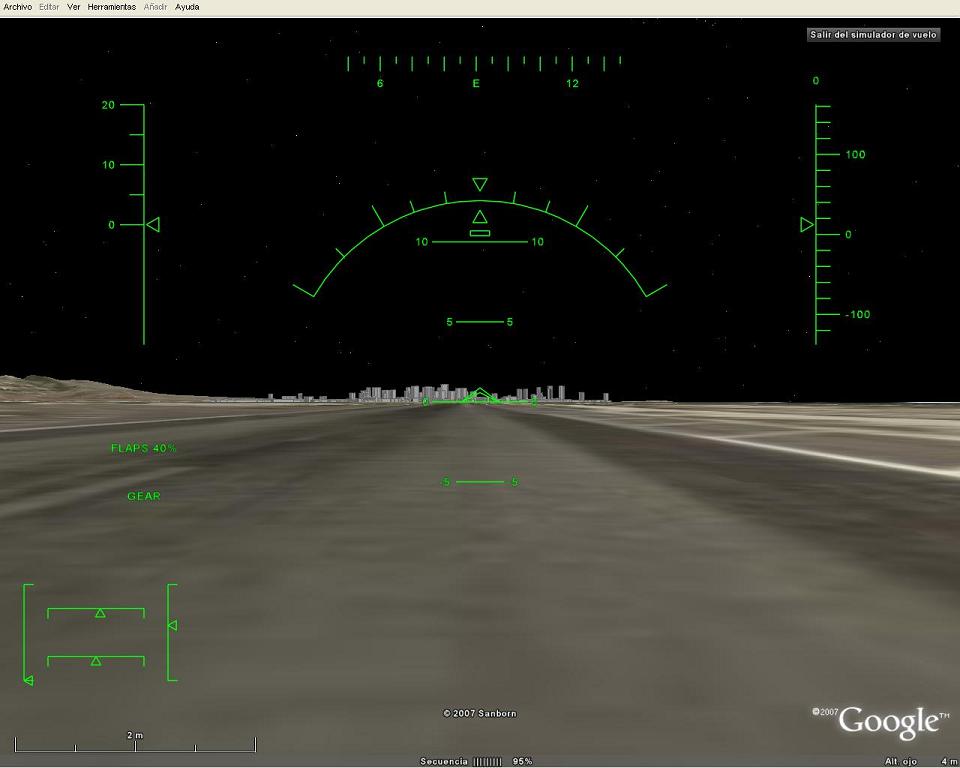The width and height of the screenshot is (960, 768).
Task: Click the upward bank pointer triangle
Action: tap(480, 216)
